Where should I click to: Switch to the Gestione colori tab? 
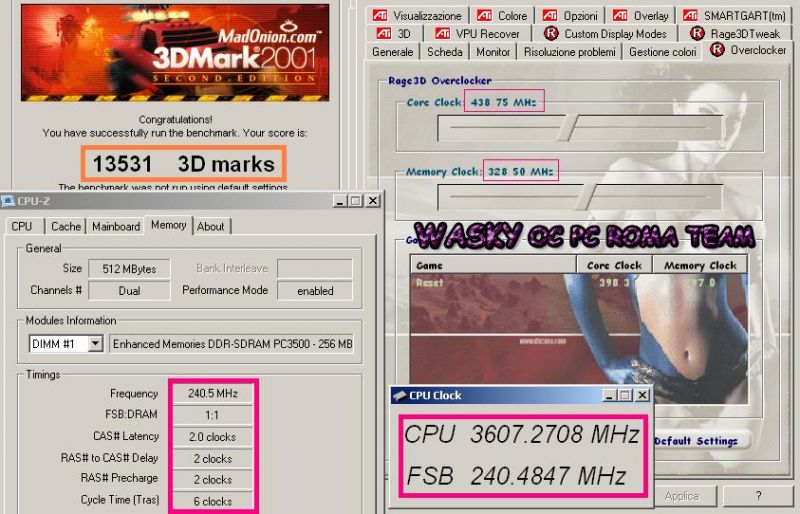662,52
